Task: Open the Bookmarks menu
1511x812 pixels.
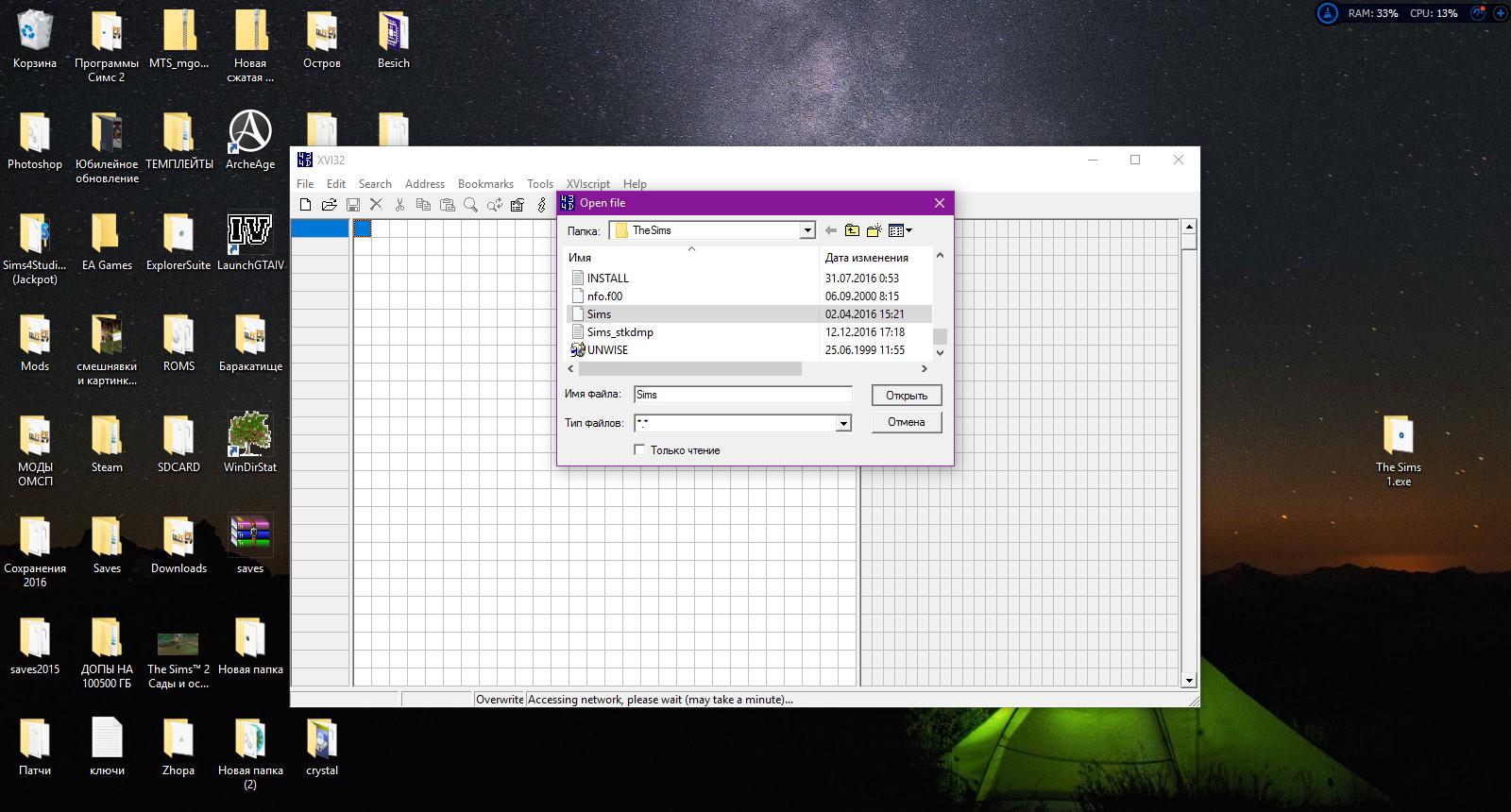Action: pyautogui.click(x=485, y=184)
